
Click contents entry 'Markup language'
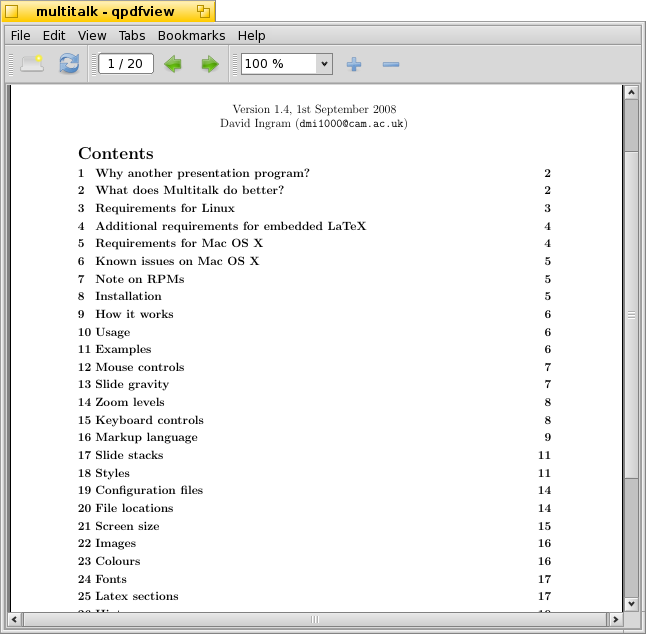(147, 437)
